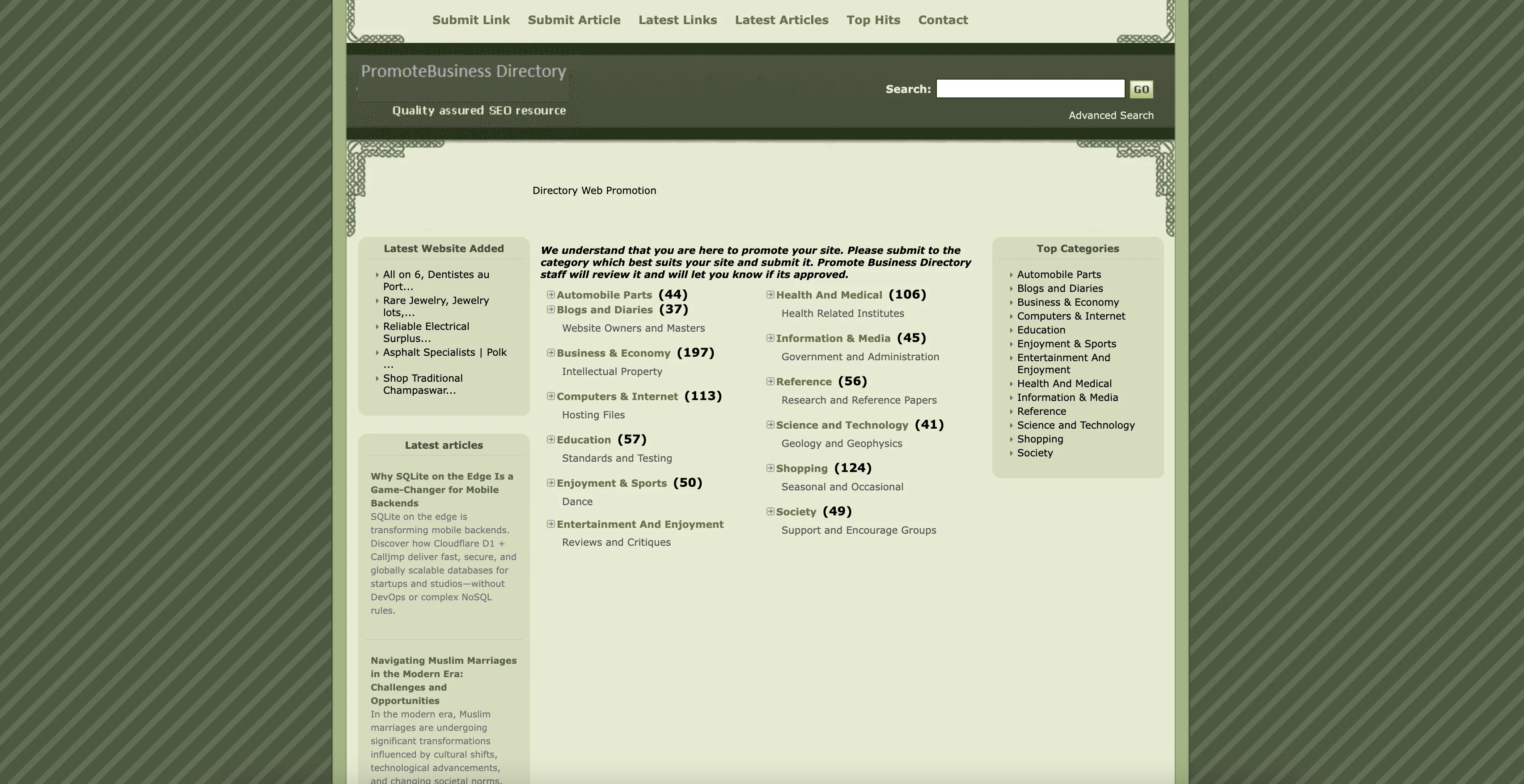
Task: Select Shopping in Top Categories sidebar
Action: (1040, 439)
